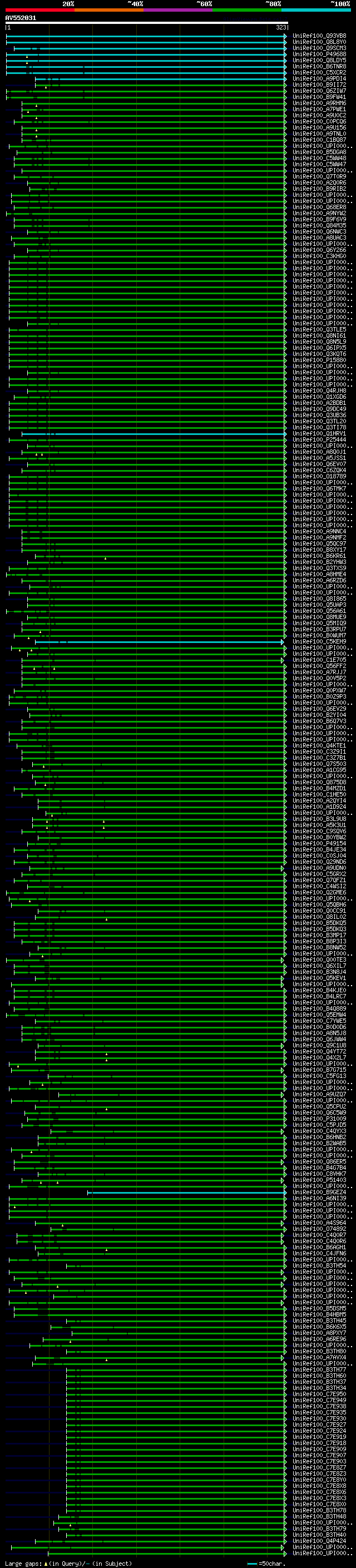Click the Large gaps legend text

(68, 1564)
